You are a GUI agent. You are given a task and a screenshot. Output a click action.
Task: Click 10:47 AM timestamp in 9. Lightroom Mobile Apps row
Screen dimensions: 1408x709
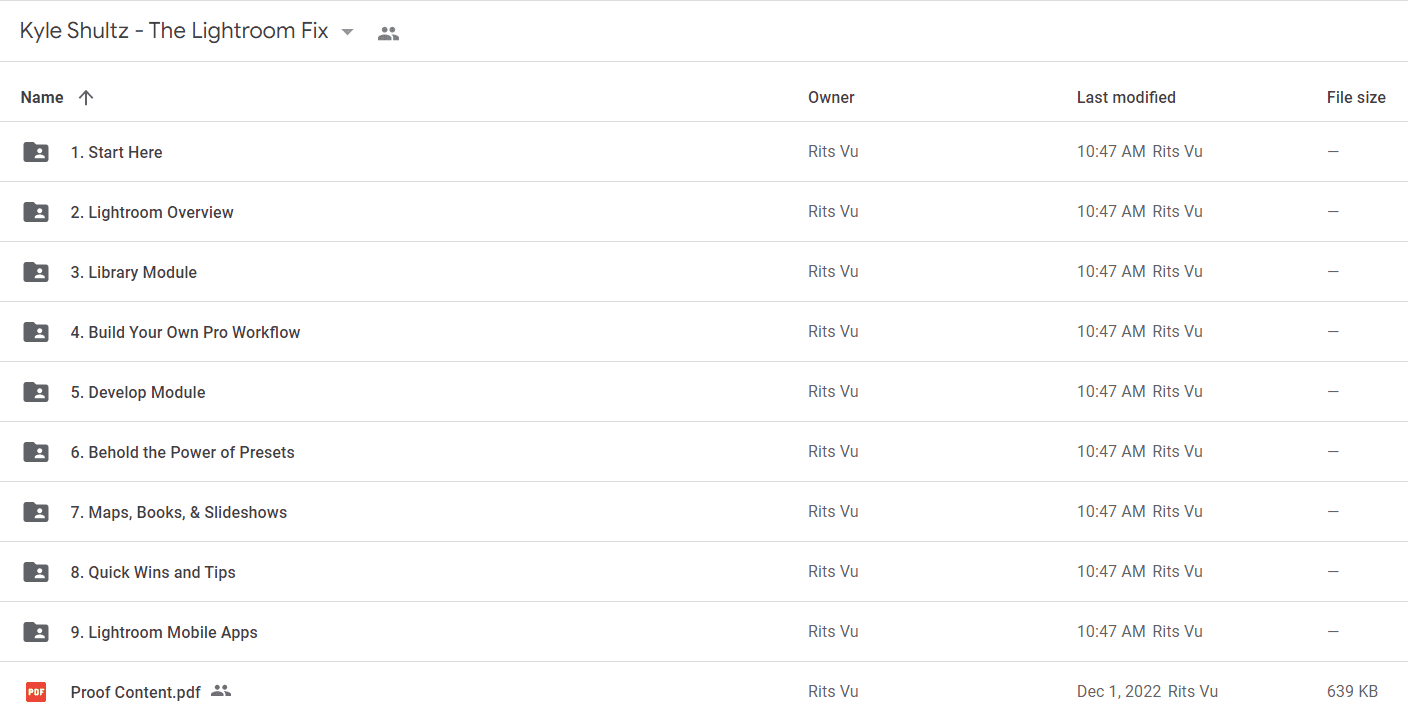[1111, 632]
